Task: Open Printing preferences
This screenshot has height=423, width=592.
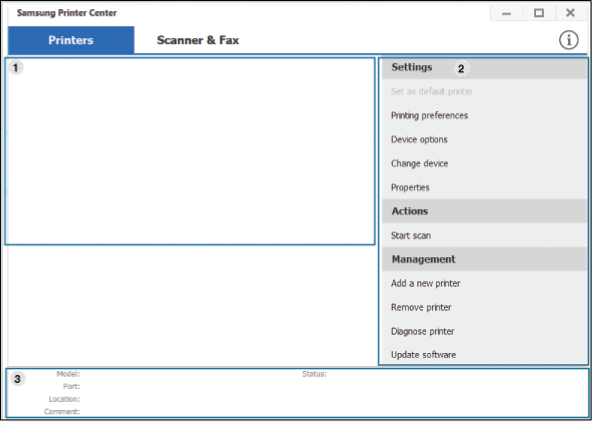Action: coord(429,116)
